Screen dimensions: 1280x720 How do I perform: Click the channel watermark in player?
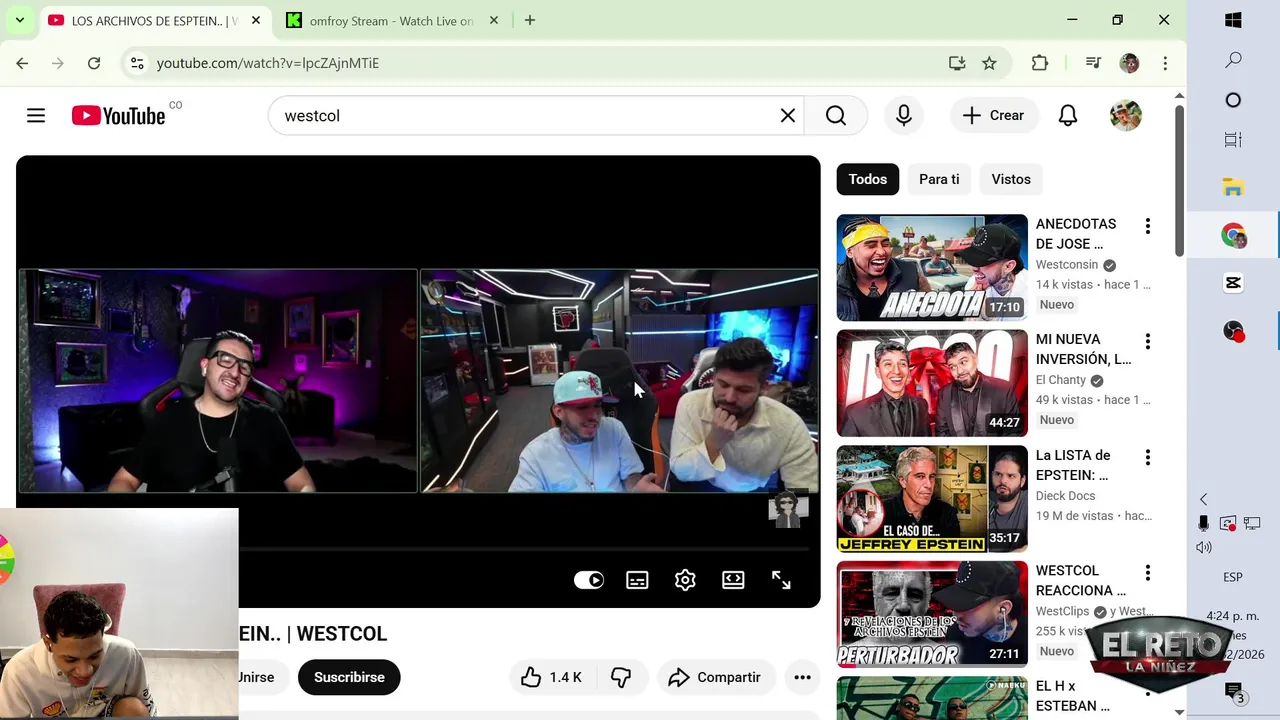click(788, 510)
